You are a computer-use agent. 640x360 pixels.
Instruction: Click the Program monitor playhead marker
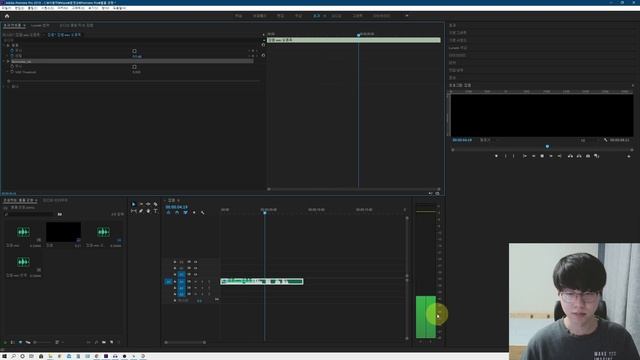(547, 147)
